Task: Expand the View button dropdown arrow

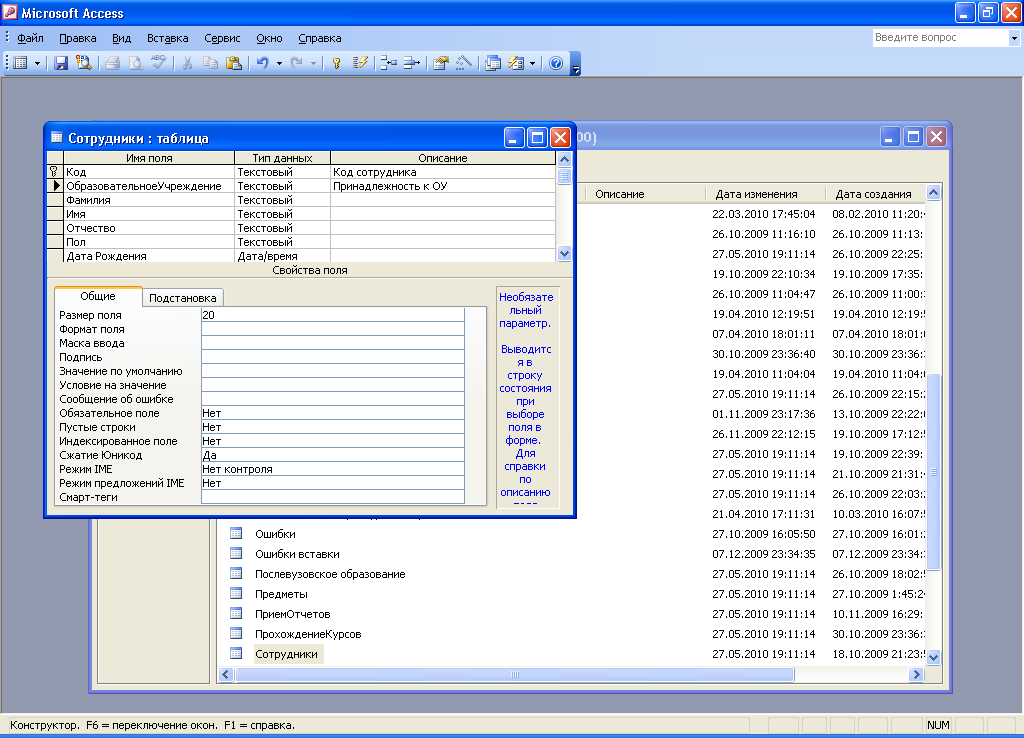Action: [x=37, y=63]
